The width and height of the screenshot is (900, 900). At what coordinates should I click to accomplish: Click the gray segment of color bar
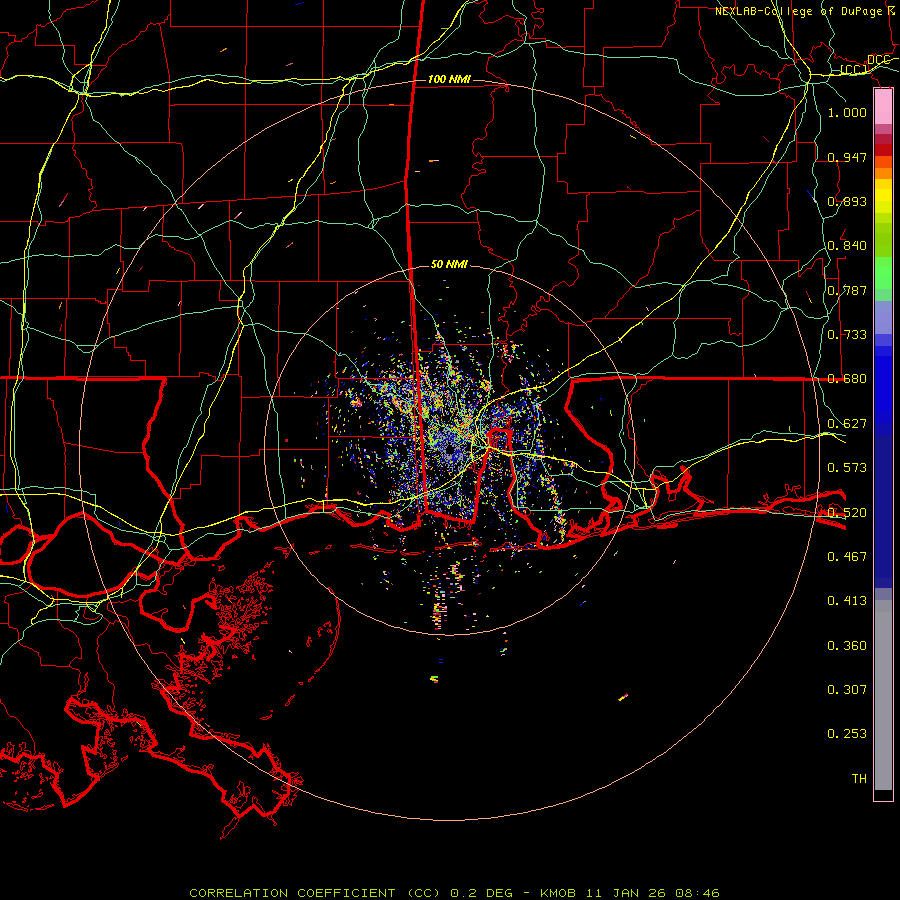[x=883, y=695]
